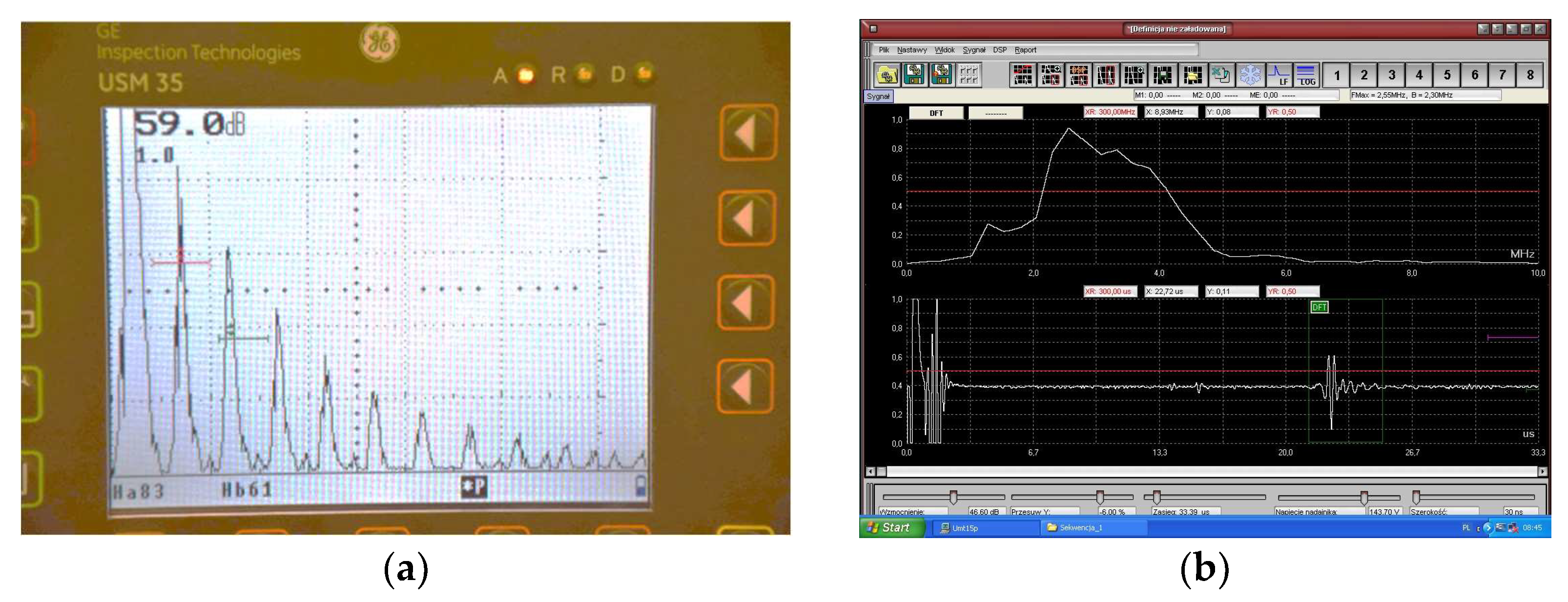1568x602 pixels.
Task: Click preset button 4
Action: (x=1419, y=75)
